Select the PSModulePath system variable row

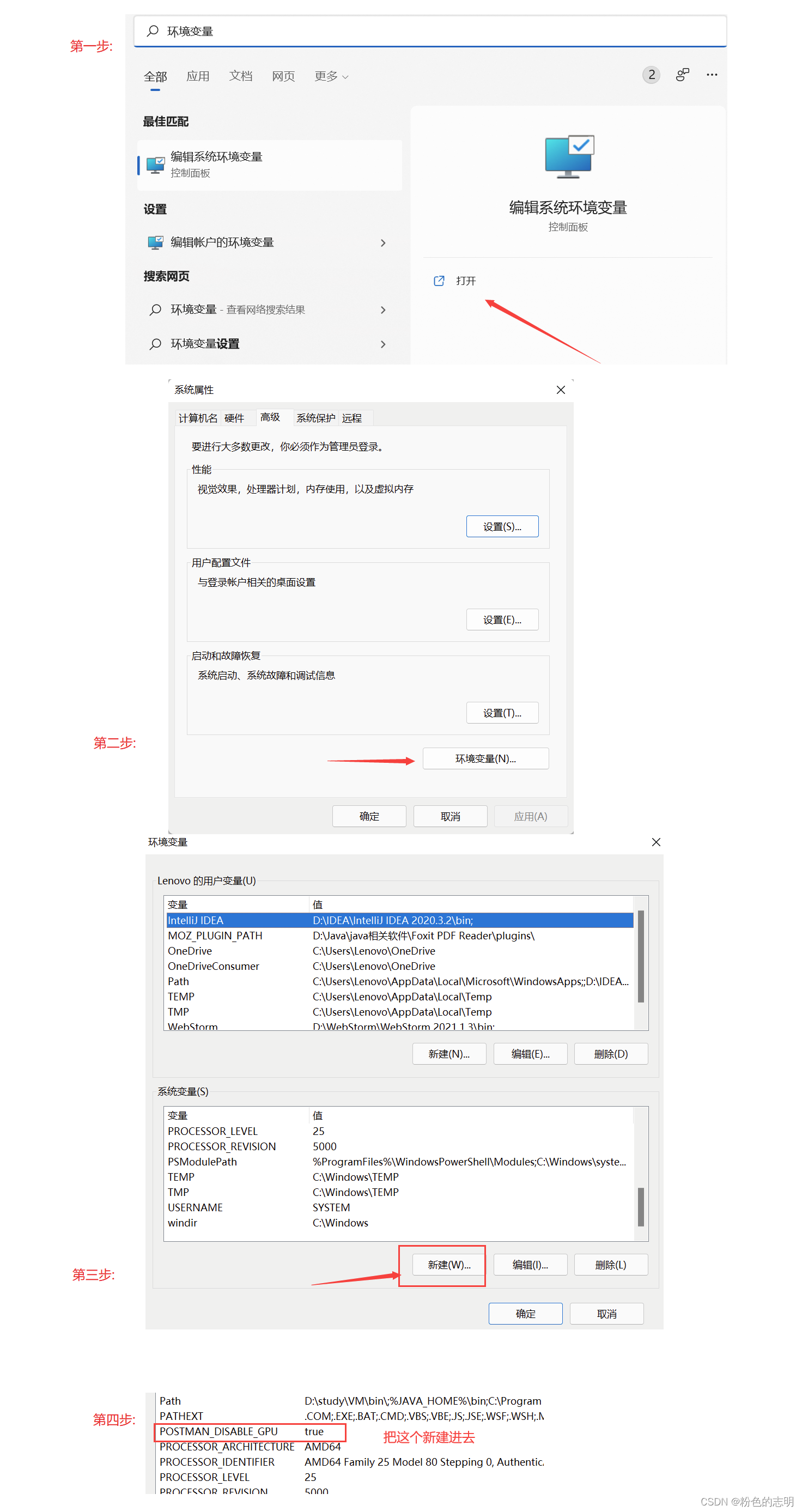[399, 1162]
